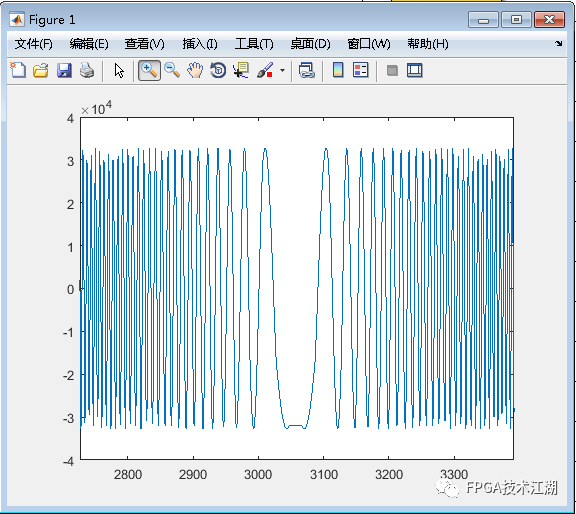Insert a legend via toolbar icon
The width and height of the screenshot is (576, 514).
coord(360,70)
